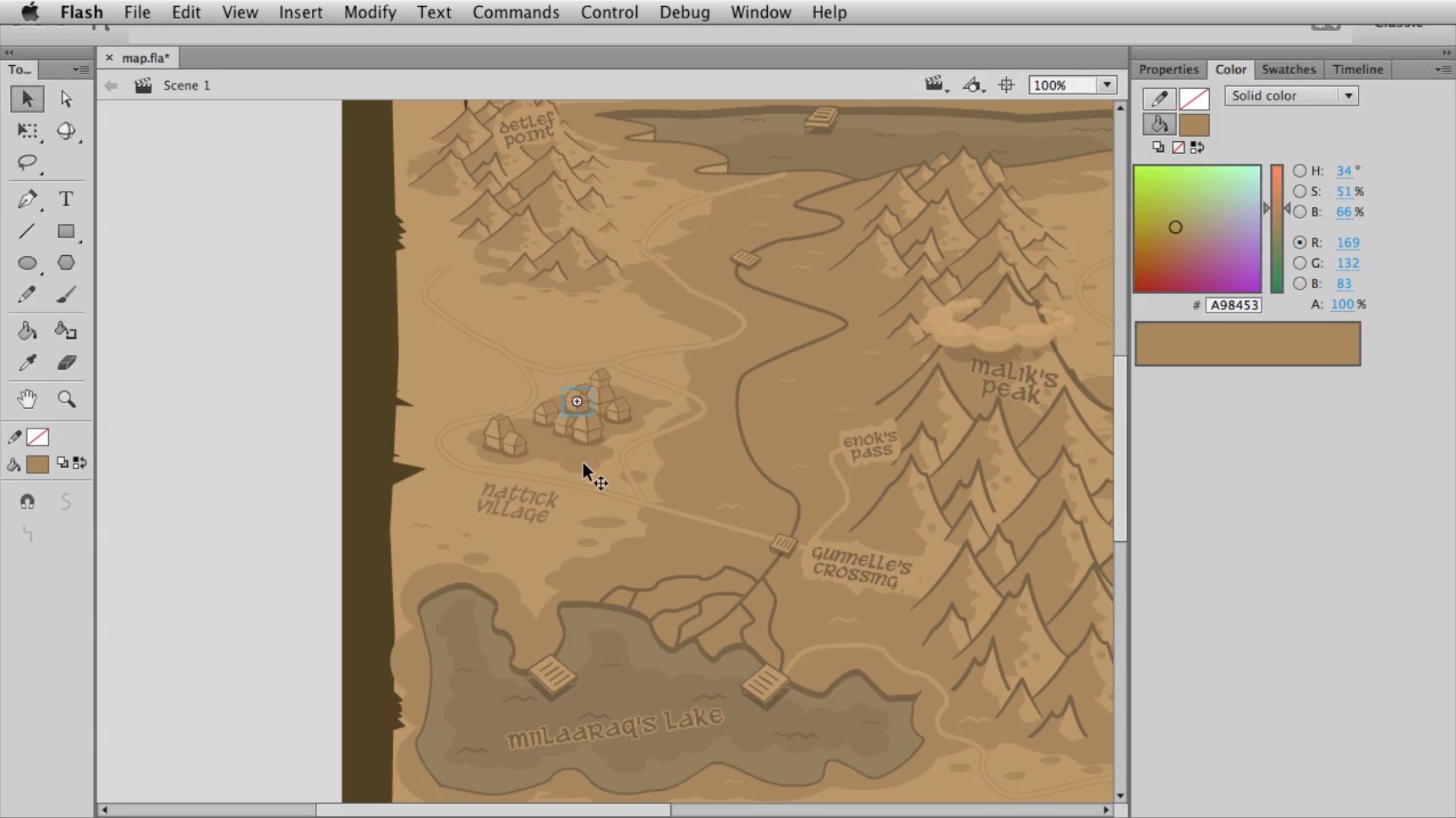Image resolution: width=1456 pixels, height=818 pixels.
Task: Select the Text tool
Action: point(65,199)
